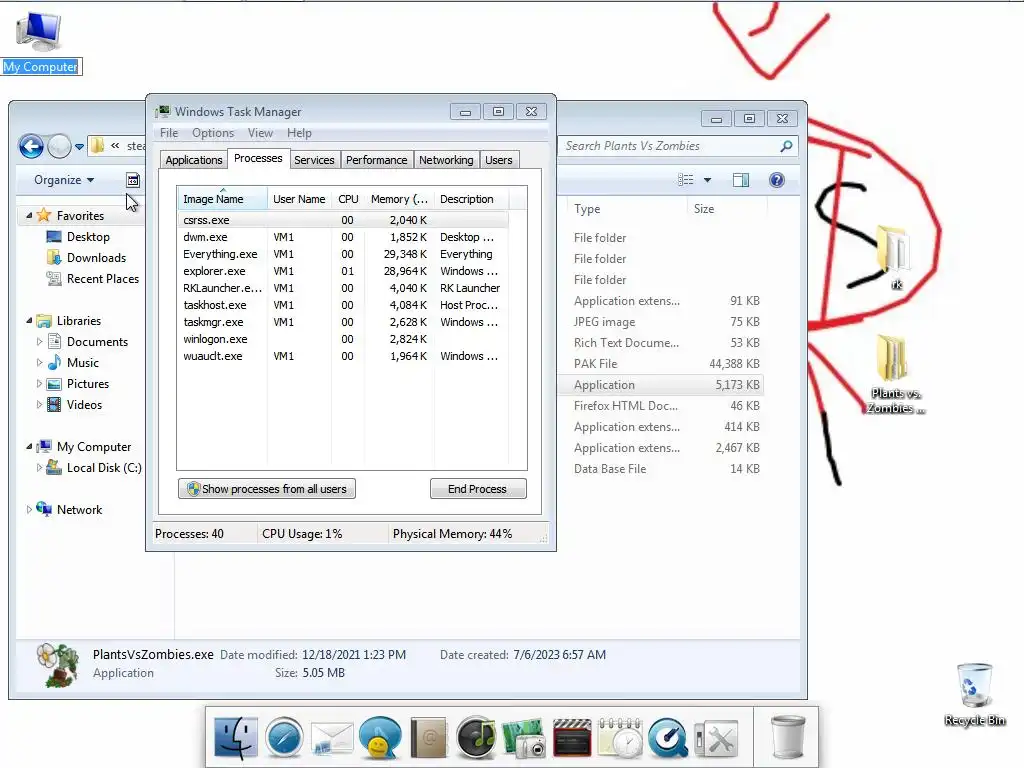
Task: Click the Explorer help question mark icon
Action: point(776,180)
